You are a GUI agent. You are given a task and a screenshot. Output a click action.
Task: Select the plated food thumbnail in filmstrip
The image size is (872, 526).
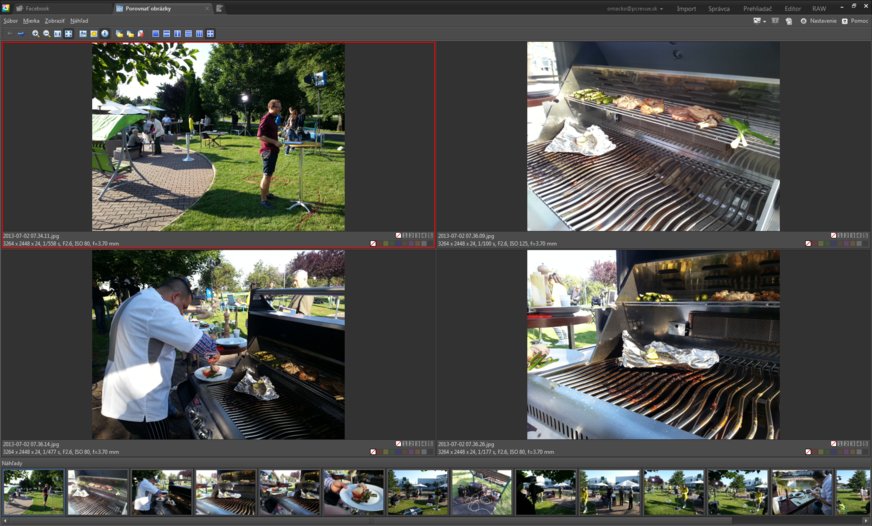point(353,492)
